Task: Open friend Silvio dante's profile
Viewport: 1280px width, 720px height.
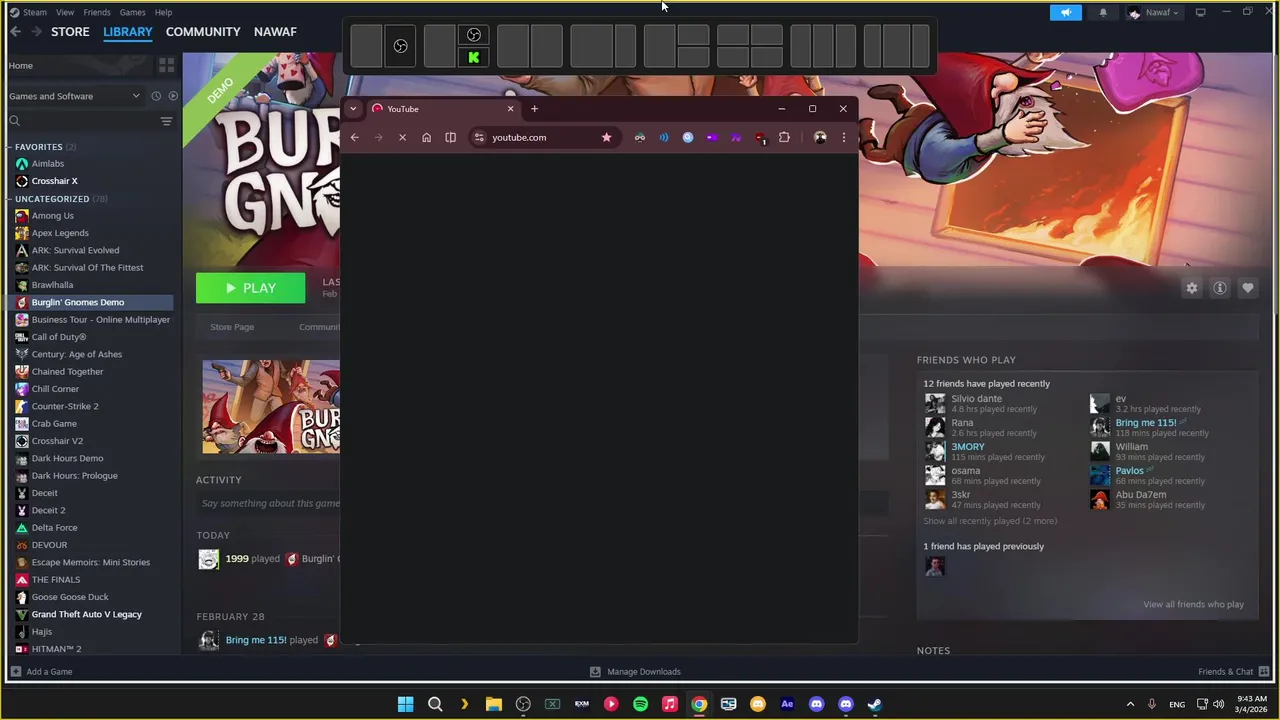Action: tap(976, 399)
